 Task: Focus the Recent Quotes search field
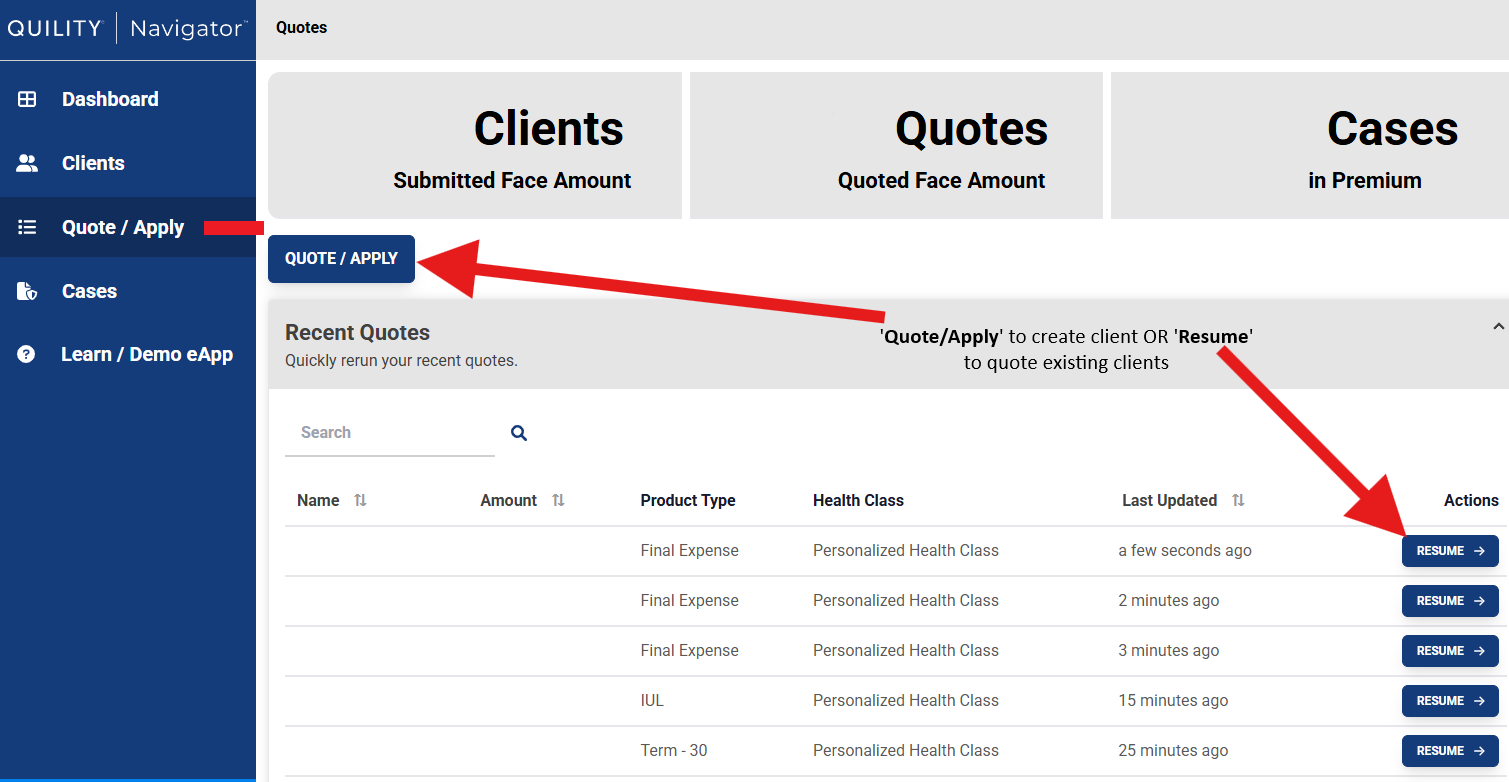coord(389,433)
